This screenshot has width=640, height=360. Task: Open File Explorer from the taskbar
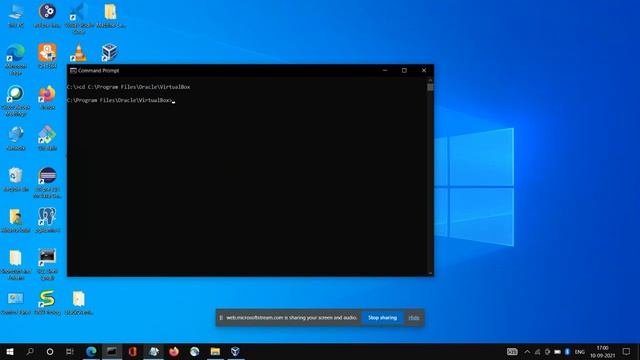click(x=215, y=351)
